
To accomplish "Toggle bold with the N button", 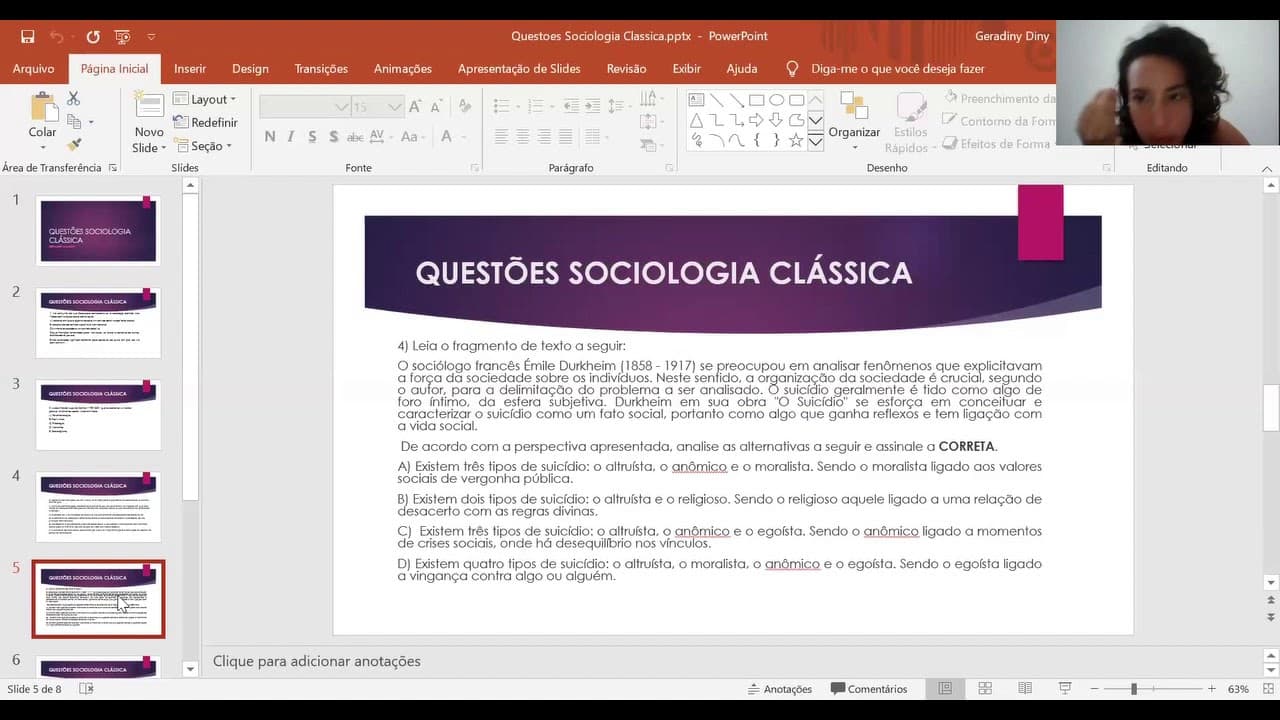I will click(x=270, y=137).
